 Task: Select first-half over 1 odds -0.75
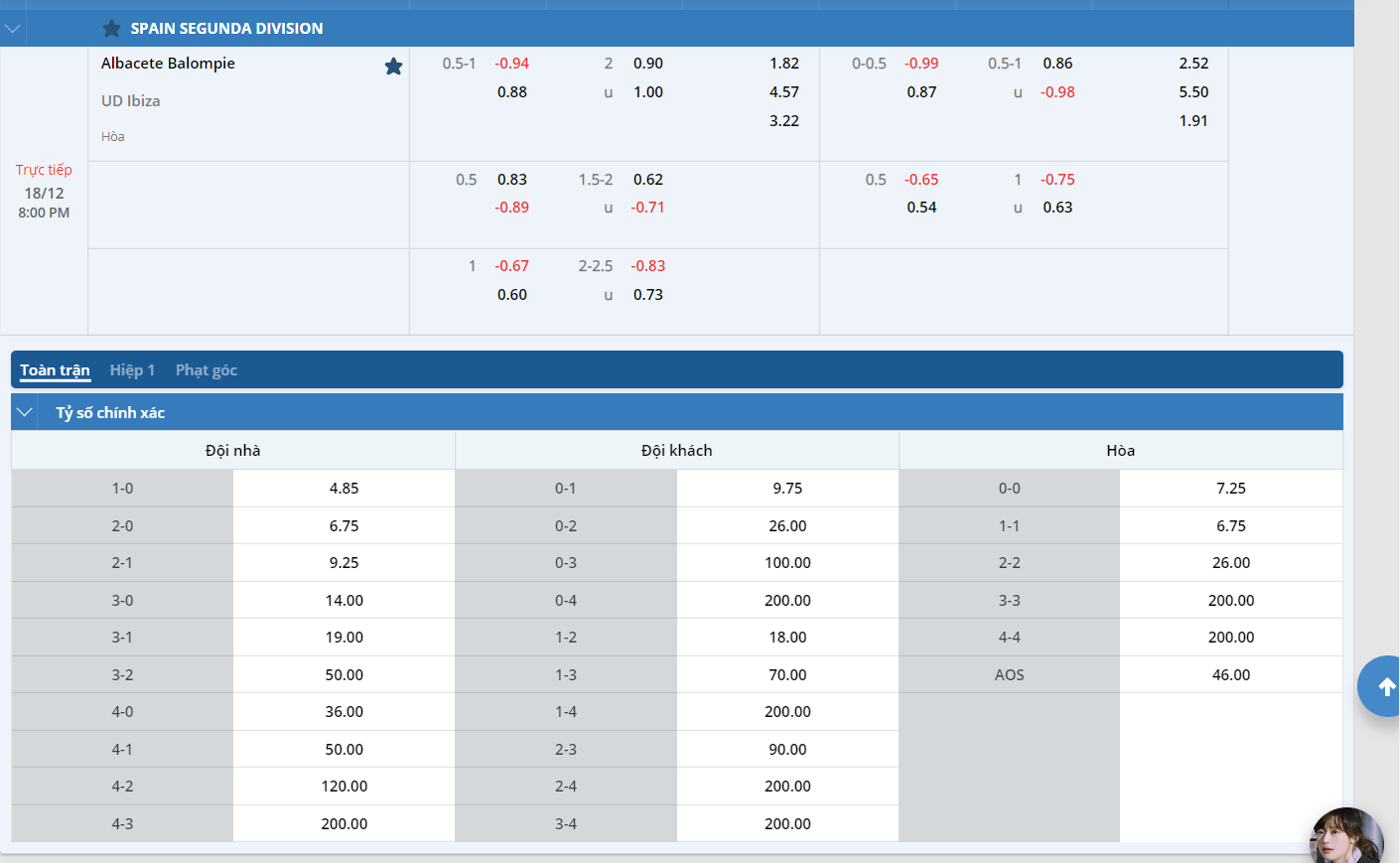[x=1057, y=180]
